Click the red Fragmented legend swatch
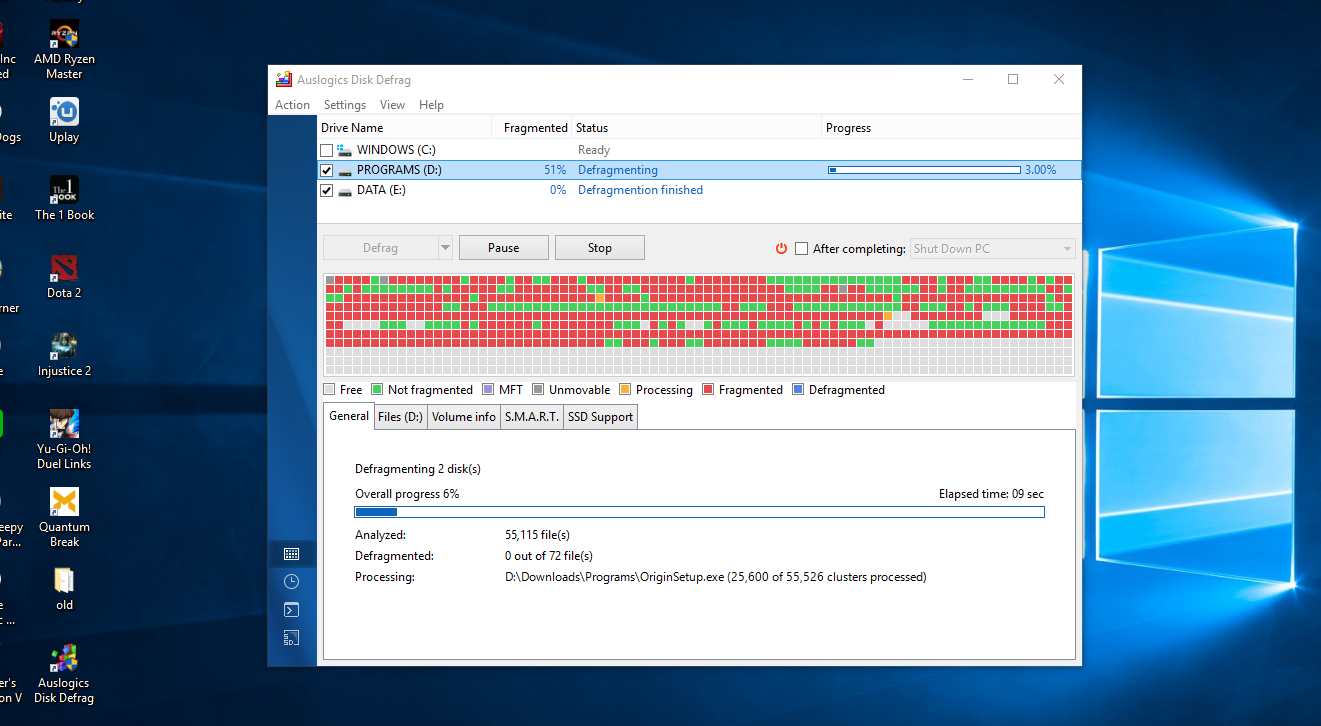The image size is (1321, 726). pos(708,390)
